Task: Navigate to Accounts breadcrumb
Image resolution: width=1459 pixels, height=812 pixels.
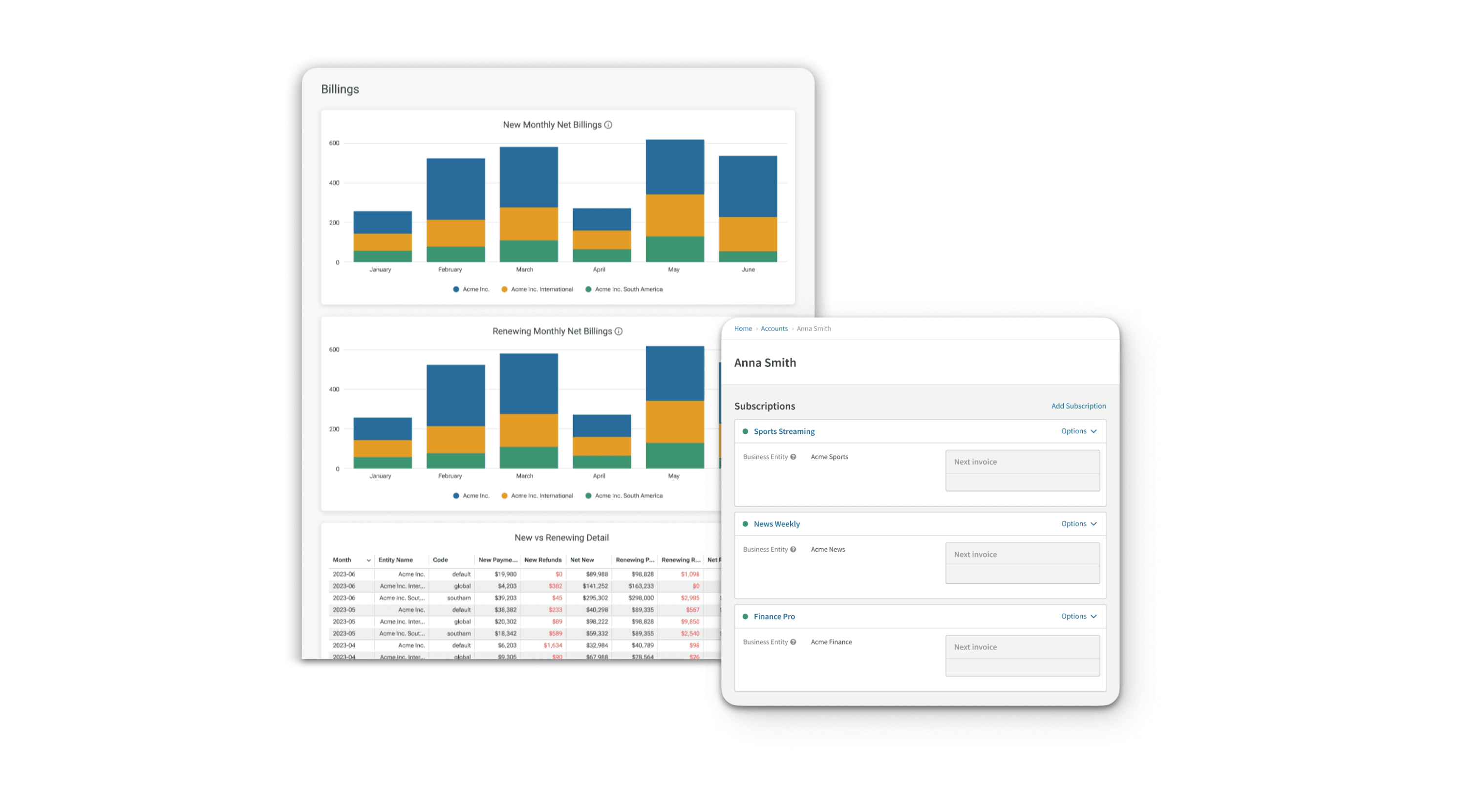Action: tap(773, 328)
